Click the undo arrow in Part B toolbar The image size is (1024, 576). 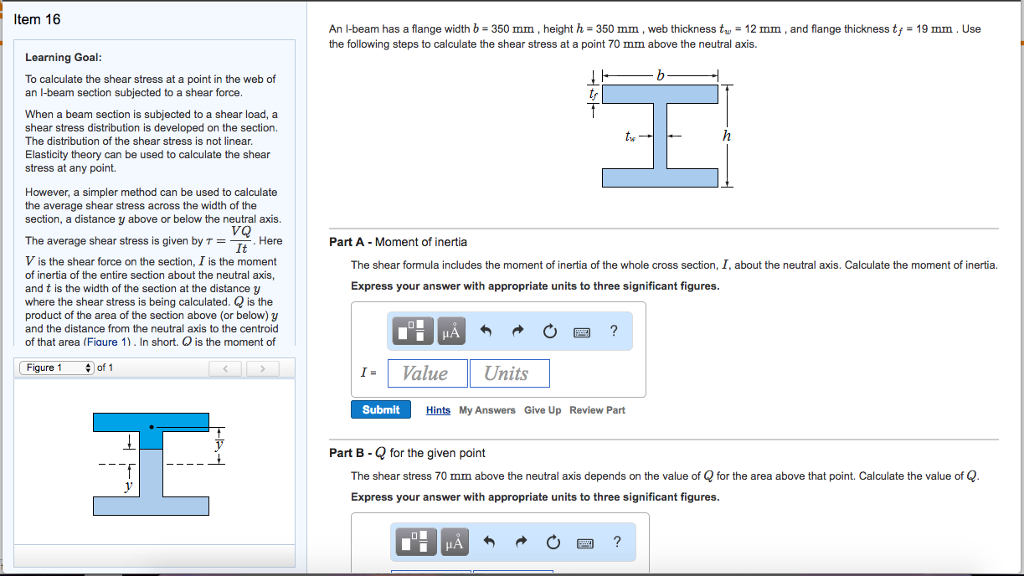[489, 542]
